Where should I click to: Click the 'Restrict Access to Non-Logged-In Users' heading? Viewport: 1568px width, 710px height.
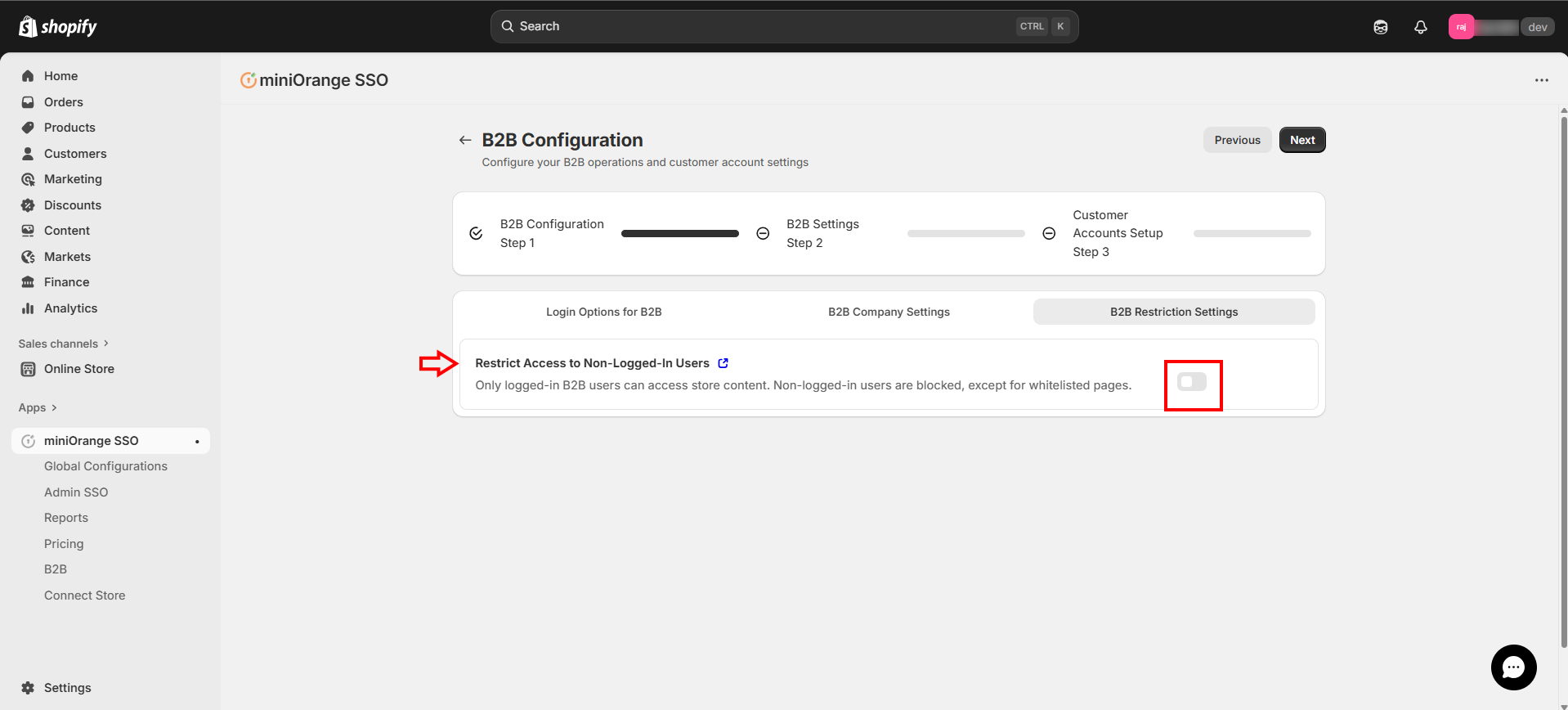(592, 363)
